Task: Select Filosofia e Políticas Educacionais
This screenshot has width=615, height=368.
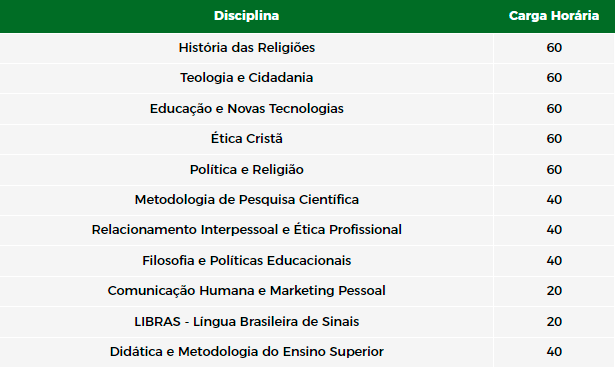Action: tap(247, 261)
